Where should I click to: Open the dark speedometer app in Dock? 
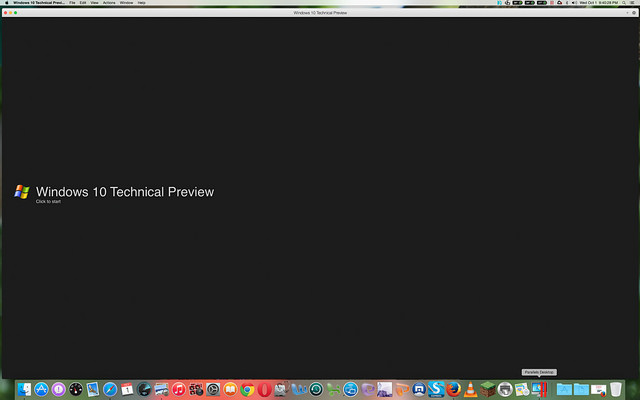pyautogui.click(x=144, y=389)
